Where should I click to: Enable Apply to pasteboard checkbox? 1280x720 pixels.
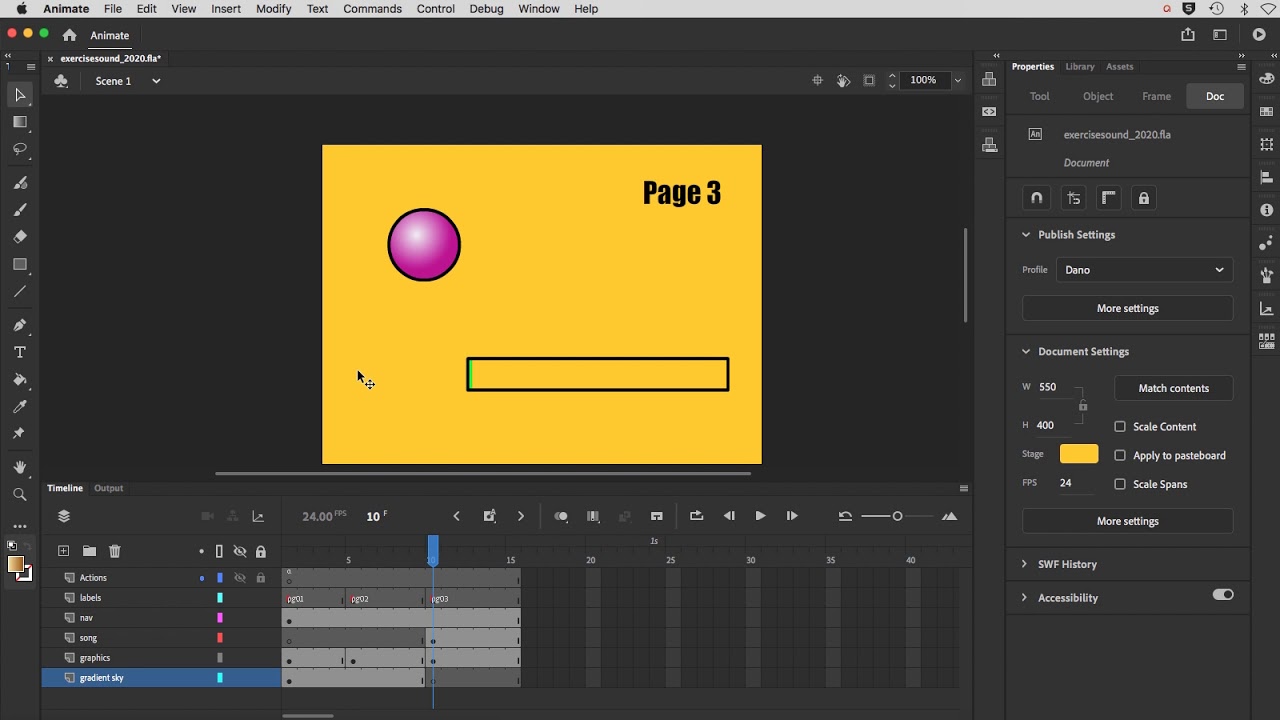tap(1120, 455)
